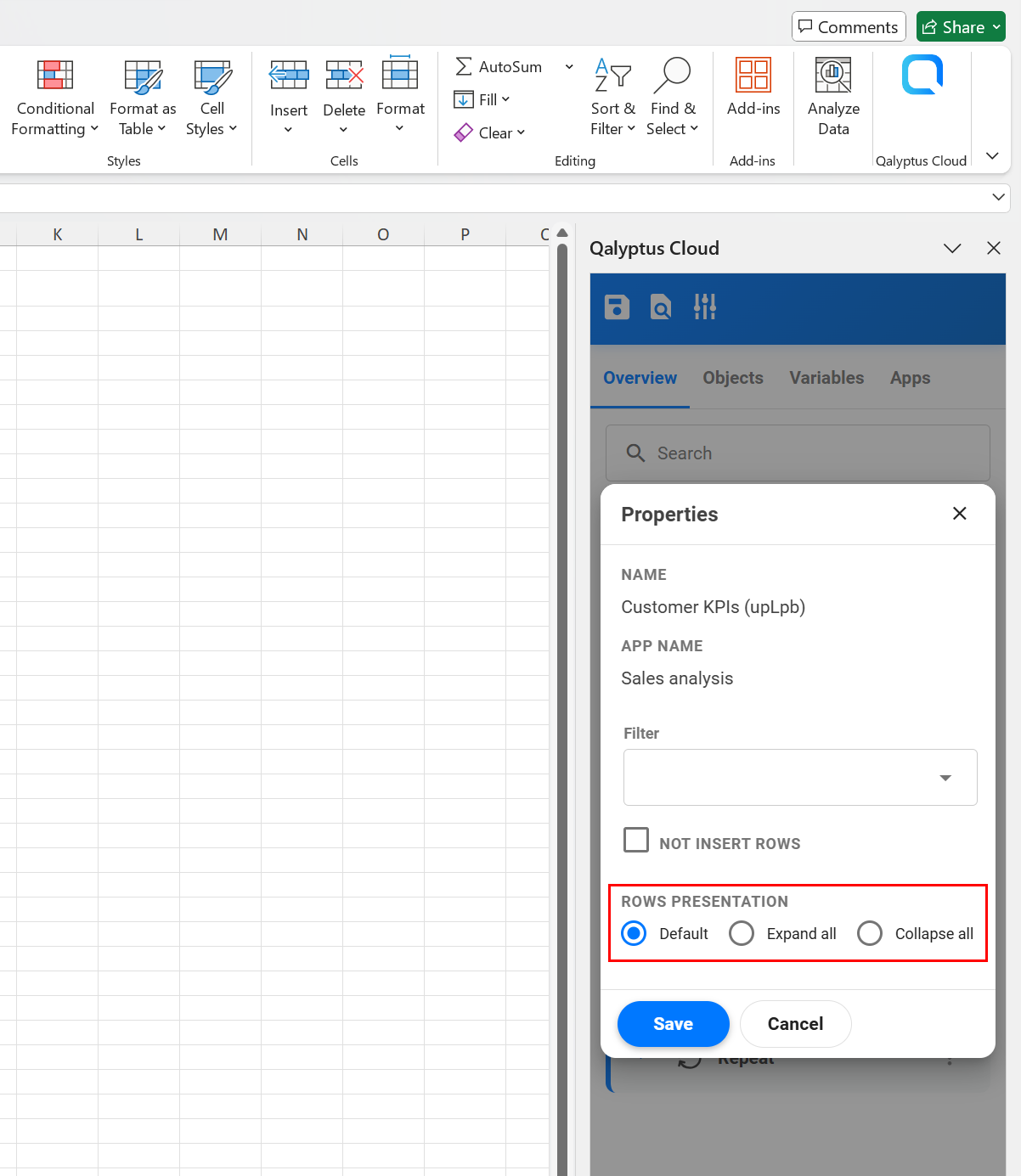The width and height of the screenshot is (1021, 1176).
Task: Launch Analyze Data
Action: click(x=832, y=96)
